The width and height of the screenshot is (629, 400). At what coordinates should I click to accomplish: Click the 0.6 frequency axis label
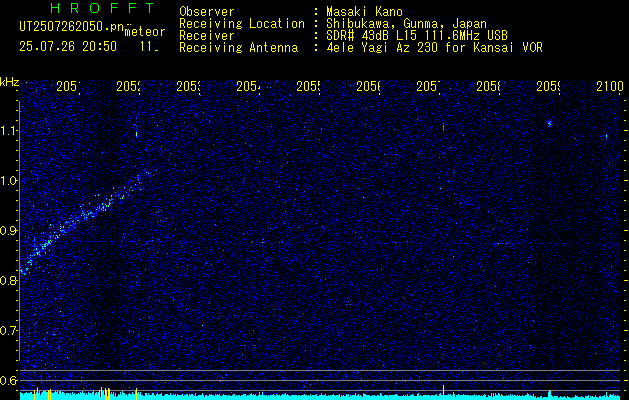(x=8, y=380)
